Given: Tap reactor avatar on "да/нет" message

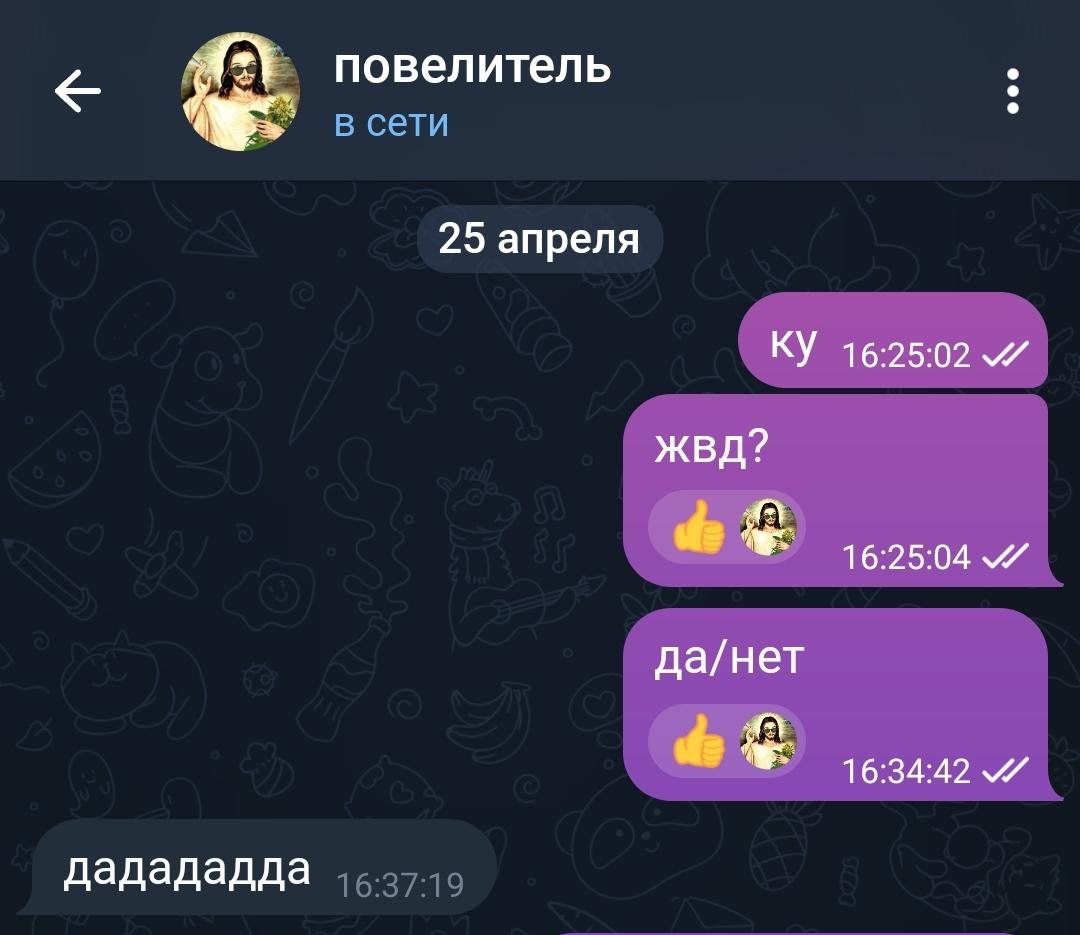Looking at the screenshot, I should (x=768, y=741).
